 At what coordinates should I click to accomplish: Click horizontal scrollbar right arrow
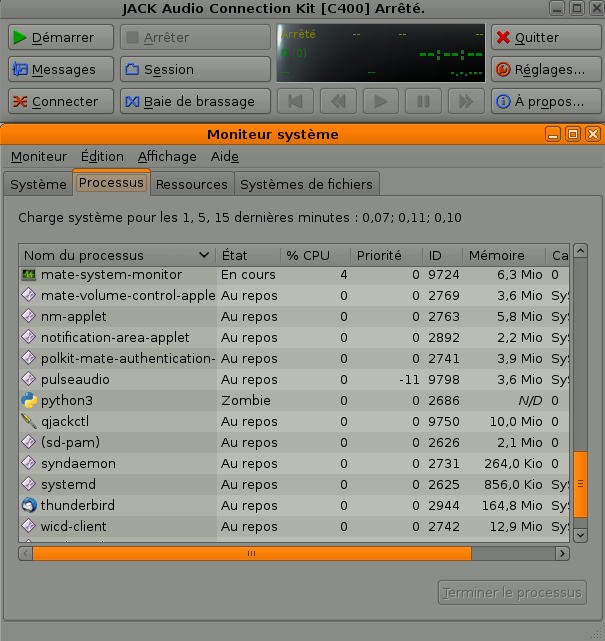tap(562, 554)
